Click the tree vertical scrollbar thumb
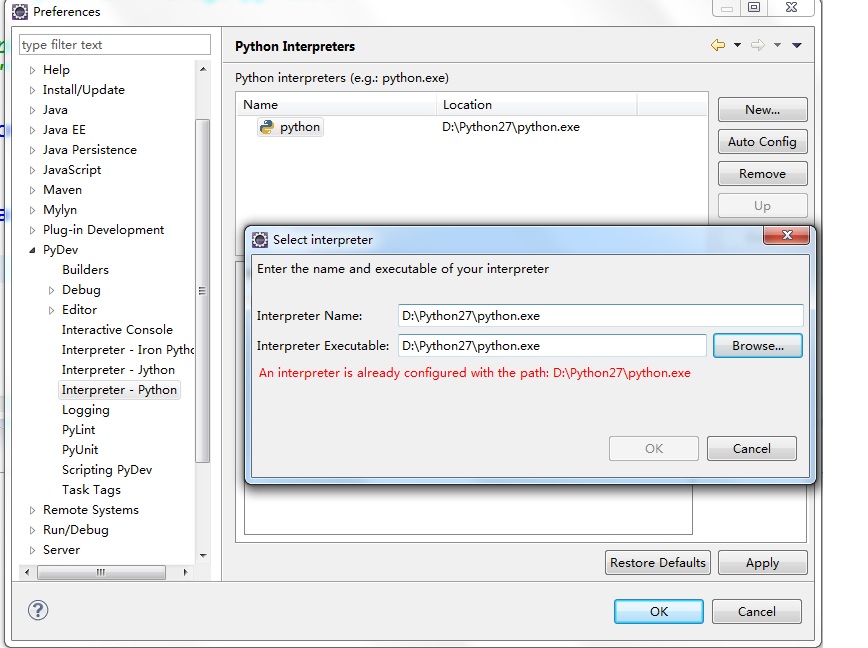Screen dimensions: 868x648 coord(203,291)
